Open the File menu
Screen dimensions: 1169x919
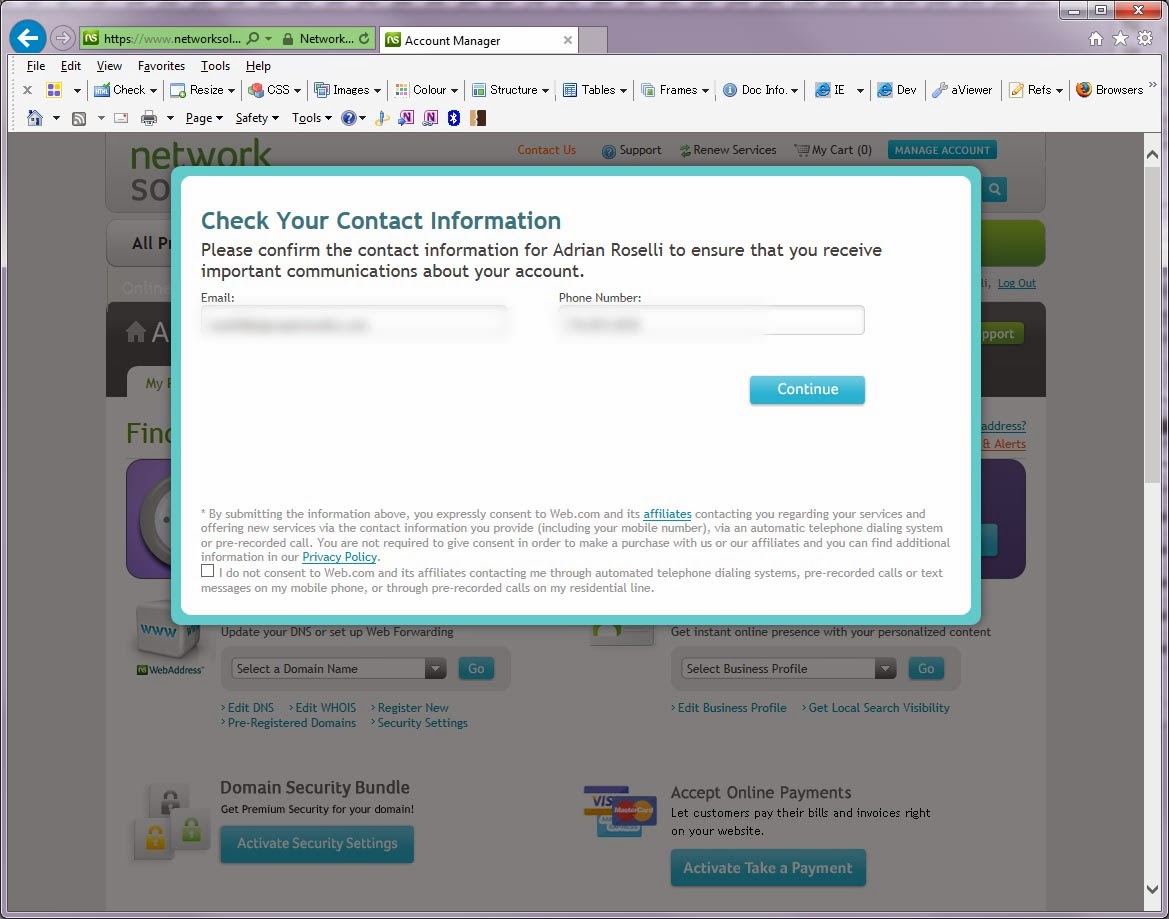click(x=36, y=66)
